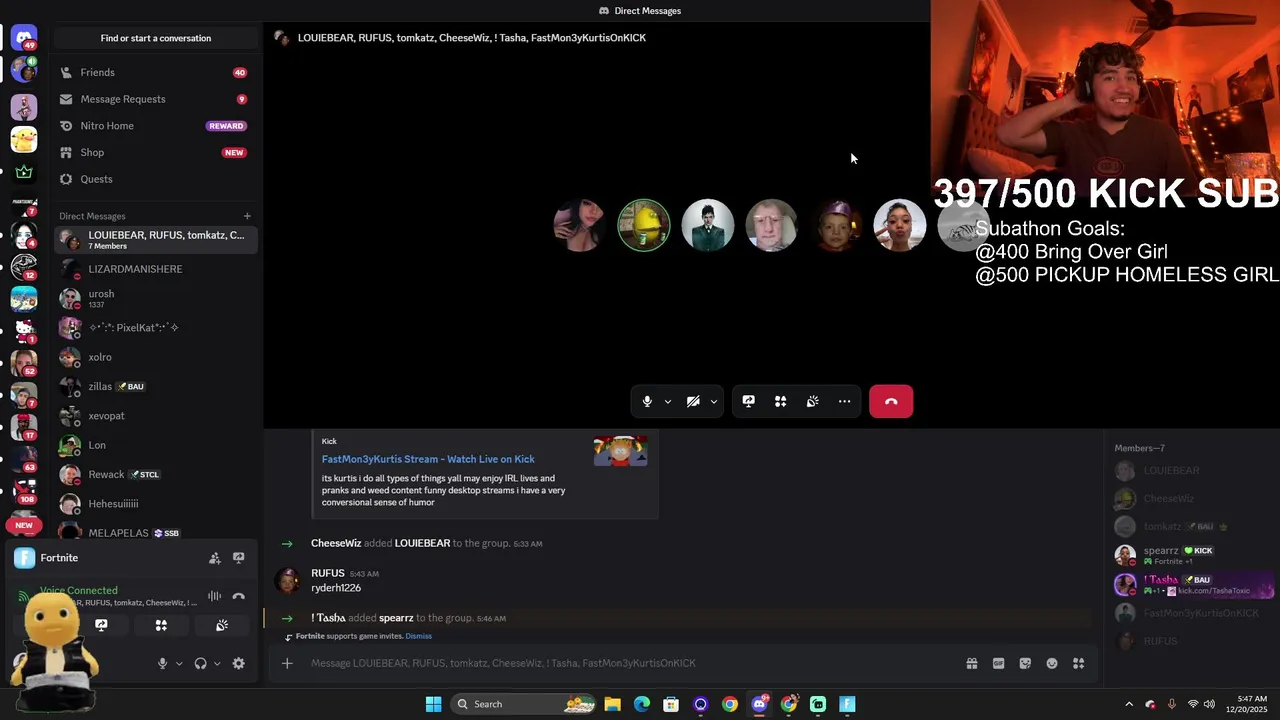Go to Nitro Home

point(155,126)
